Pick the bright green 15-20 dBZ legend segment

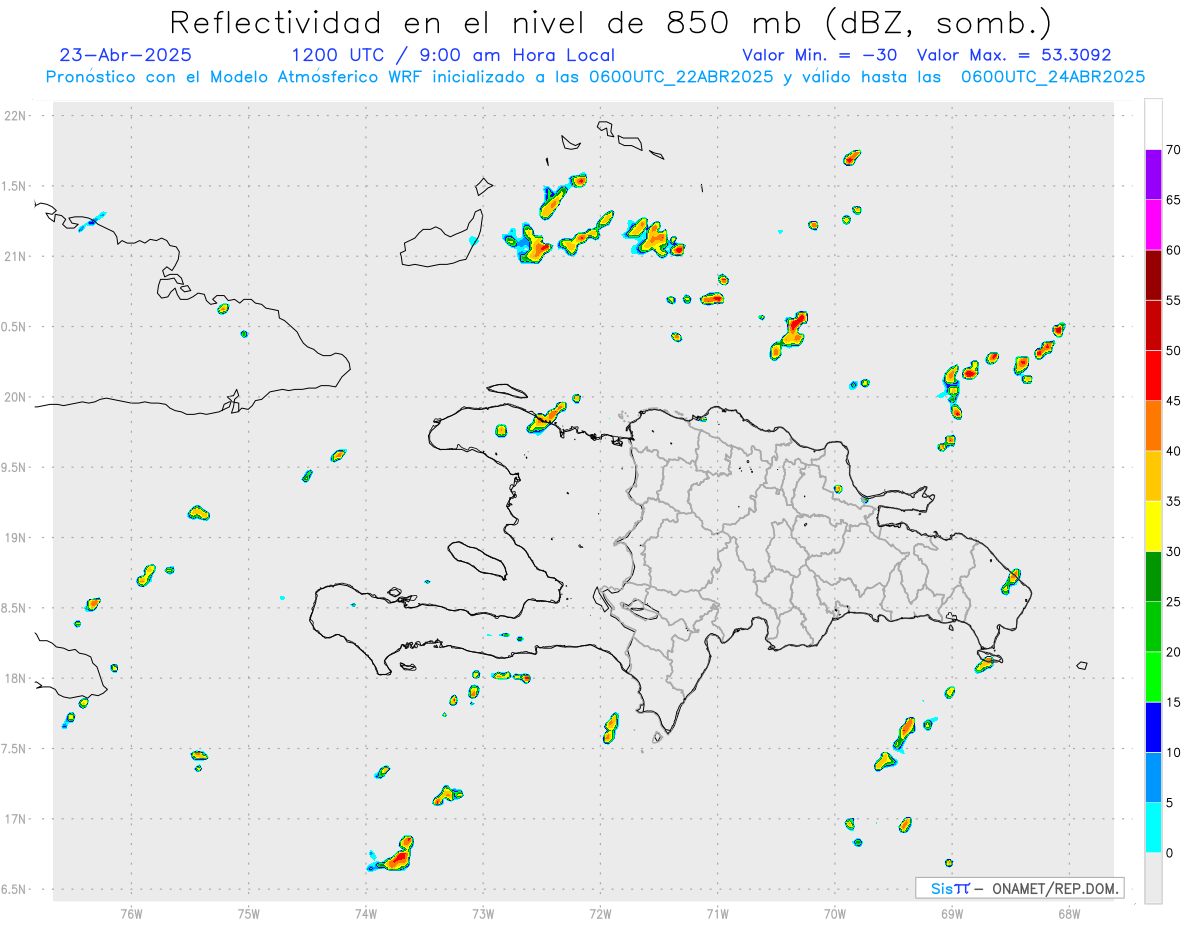click(1153, 677)
